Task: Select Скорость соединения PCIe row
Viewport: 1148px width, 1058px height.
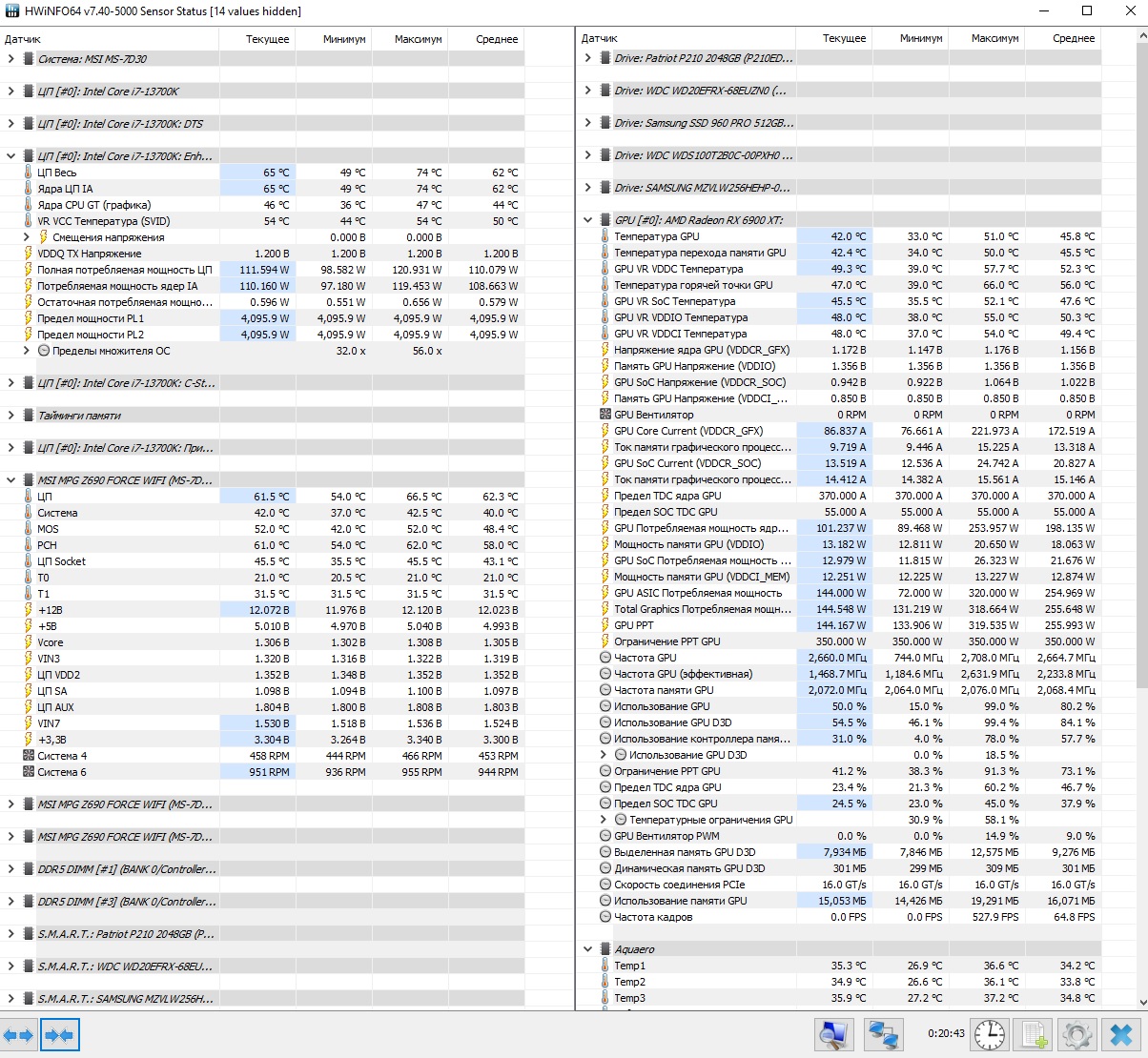Action: click(839, 885)
